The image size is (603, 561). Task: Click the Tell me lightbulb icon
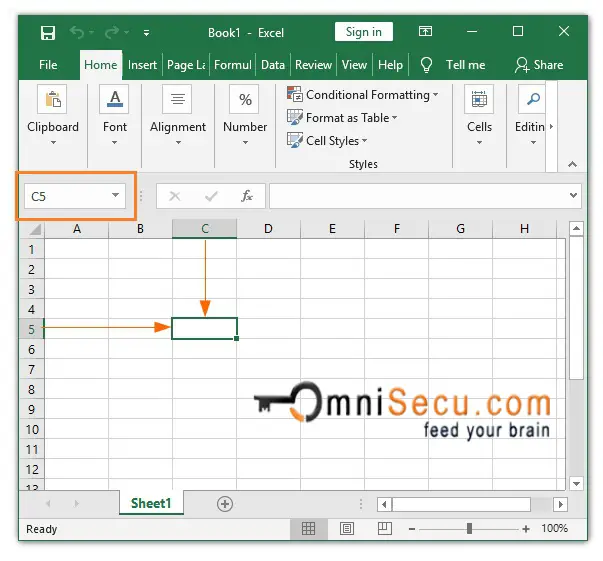426,65
